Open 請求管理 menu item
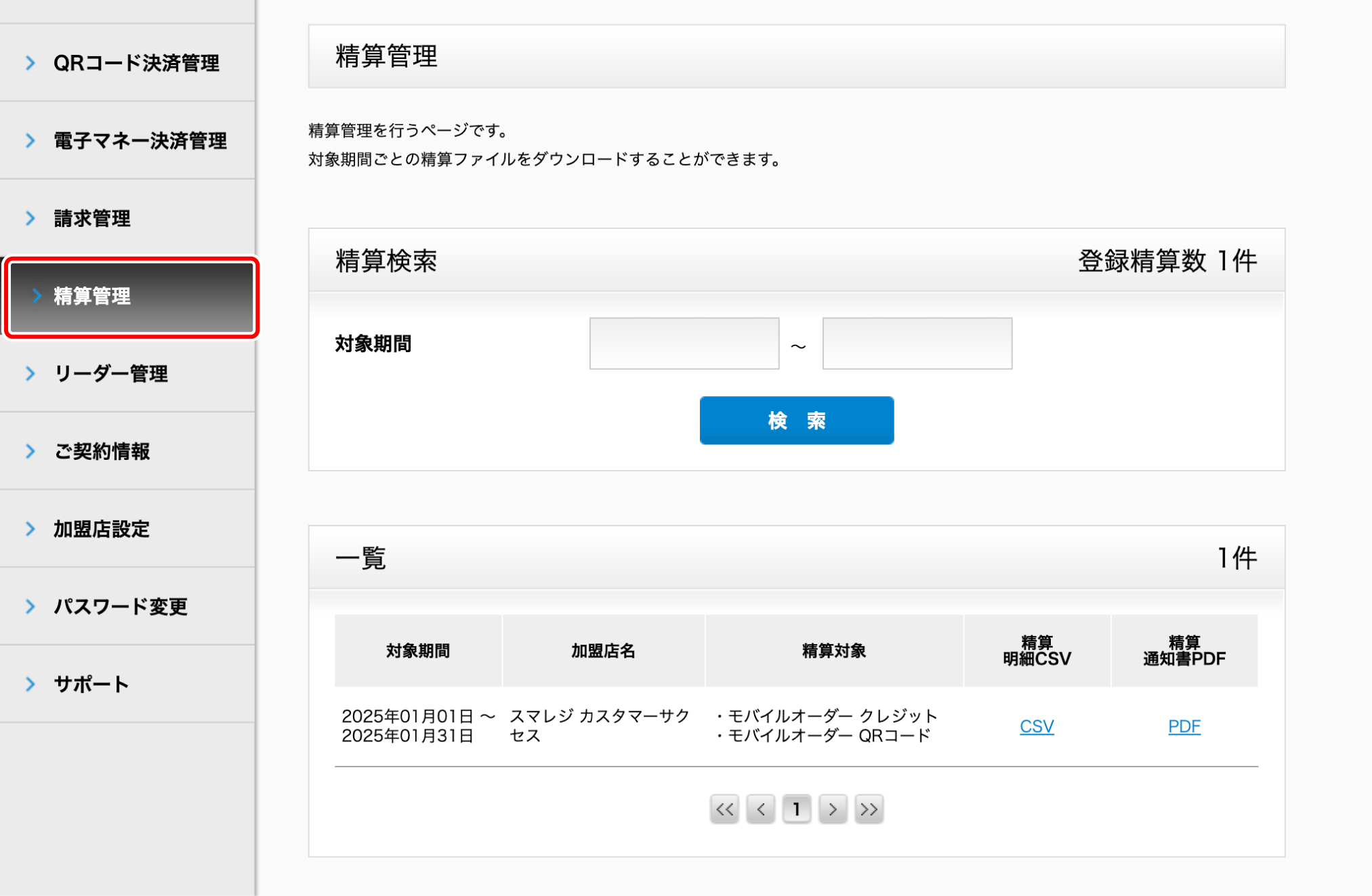The image size is (1372, 896). point(92,218)
